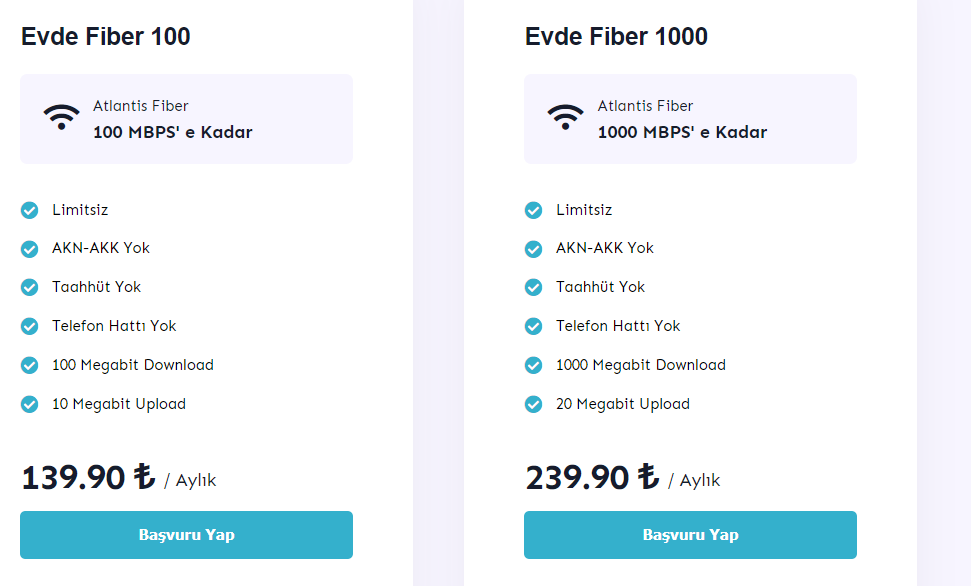Click the 239.90 ₺ monthly price
The width and height of the screenshot is (971, 586).
point(592,477)
